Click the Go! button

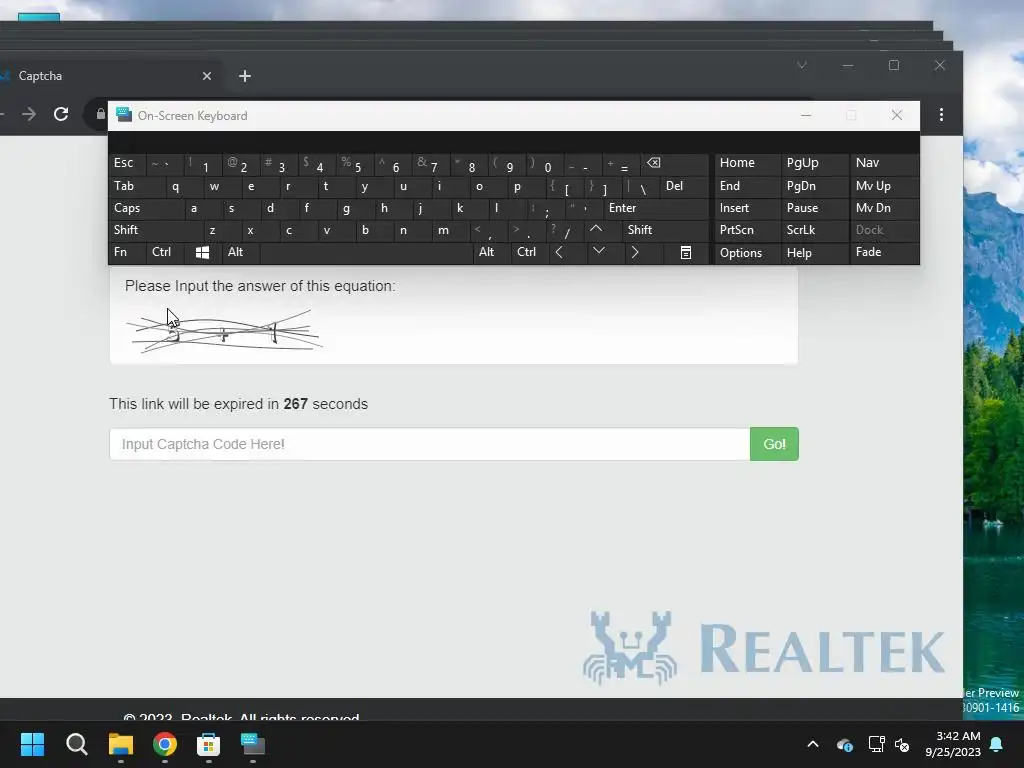click(x=774, y=444)
